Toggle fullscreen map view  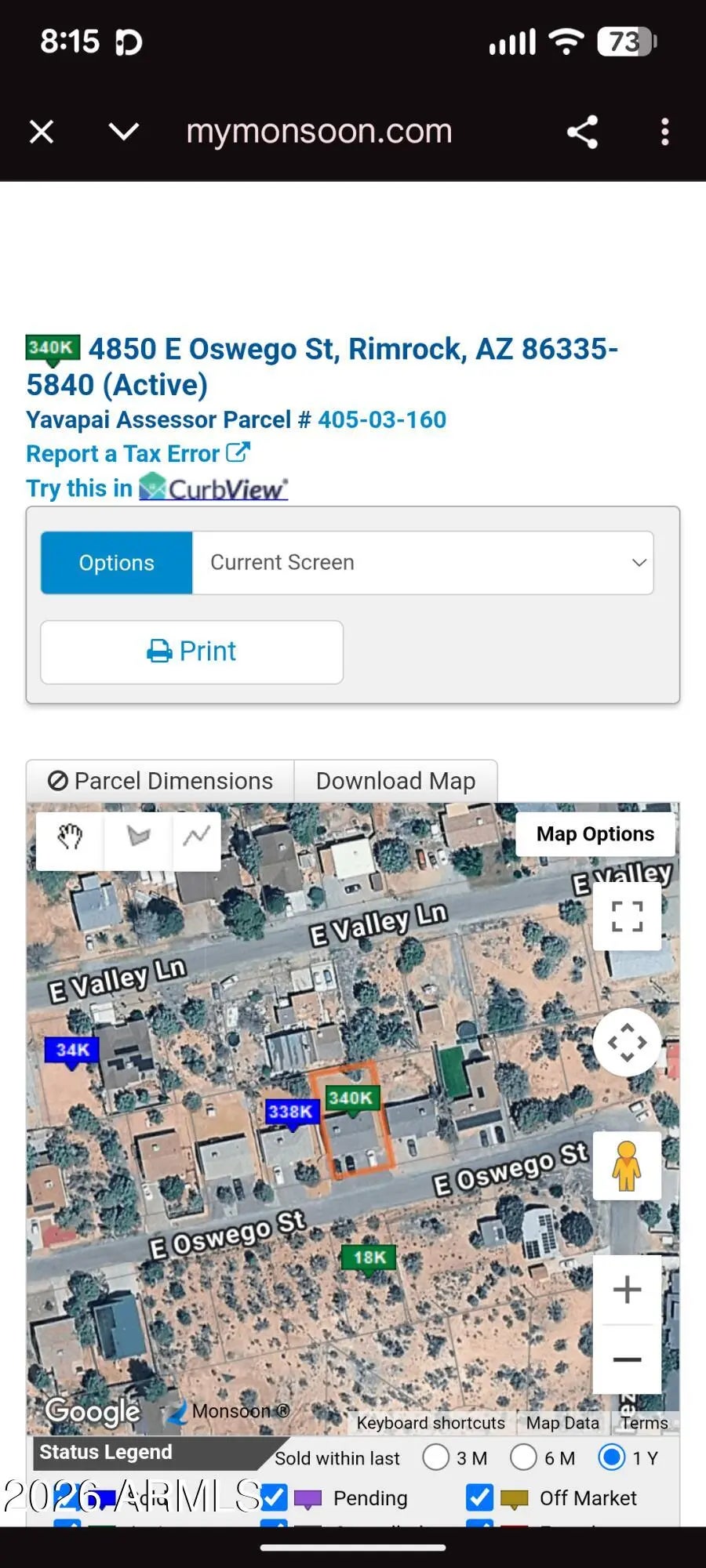pyautogui.click(x=627, y=916)
